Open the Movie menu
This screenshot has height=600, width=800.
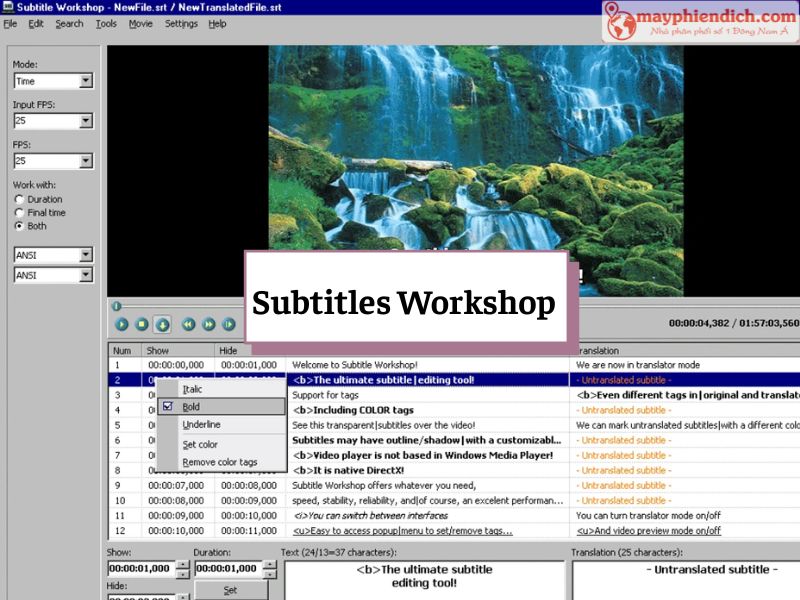coord(141,23)
